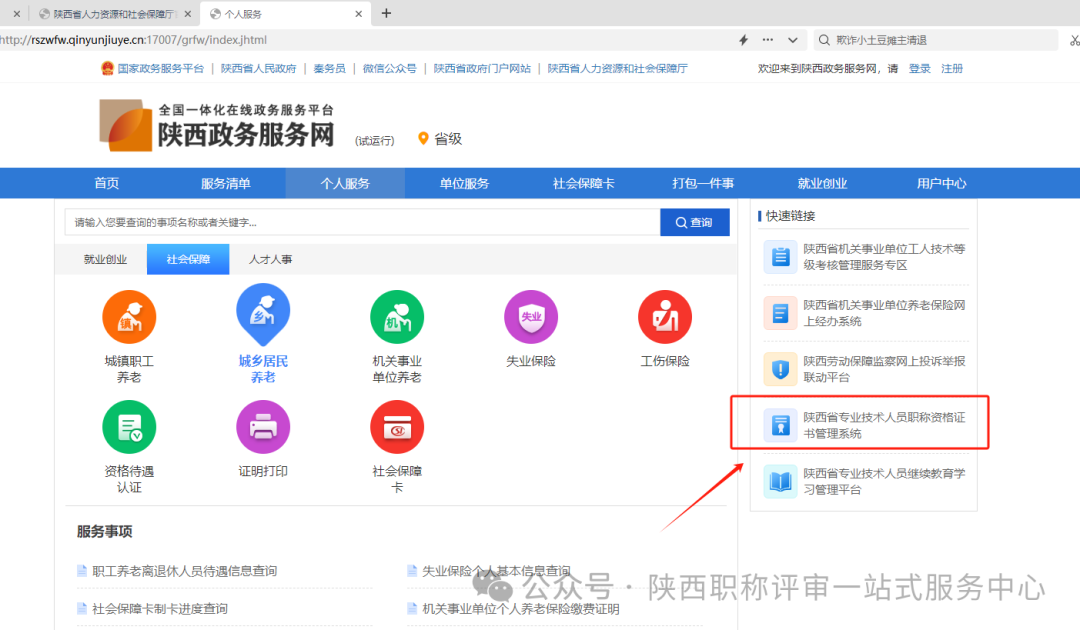Image resolution: width=1080 pixels, height=630 pixels.
Task: Click the browser lightning bolt icon
Action: coord(743,40)
